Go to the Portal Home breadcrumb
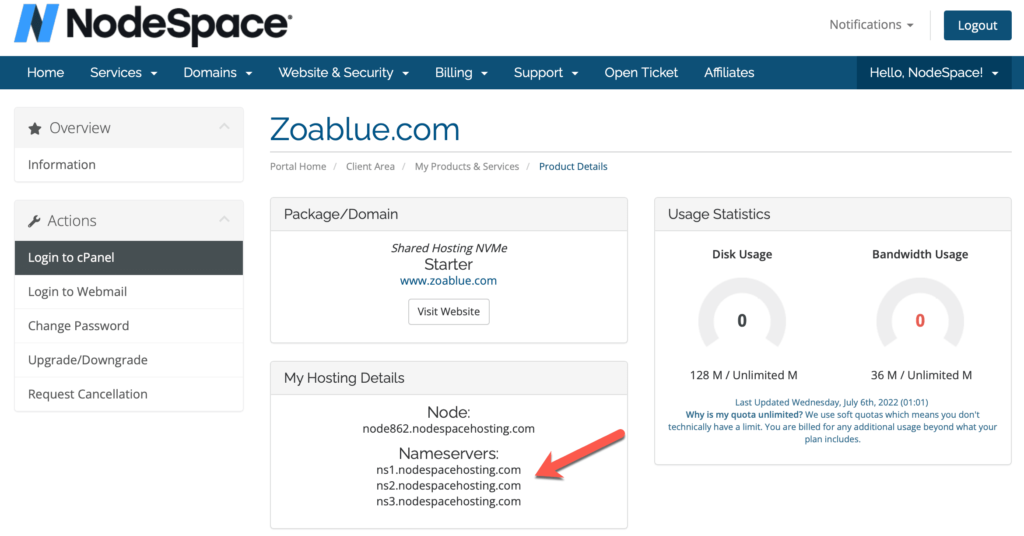 click(298, 166)
